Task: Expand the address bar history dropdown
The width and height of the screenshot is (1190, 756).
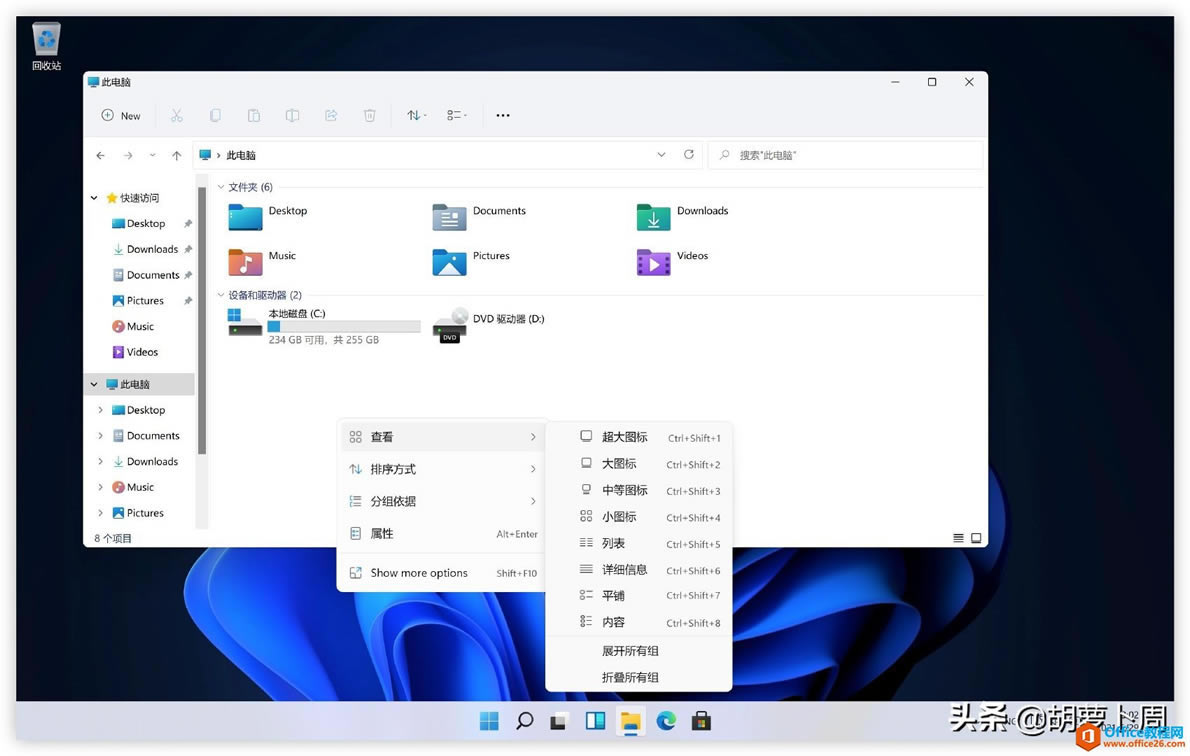Action: [661, 155]
